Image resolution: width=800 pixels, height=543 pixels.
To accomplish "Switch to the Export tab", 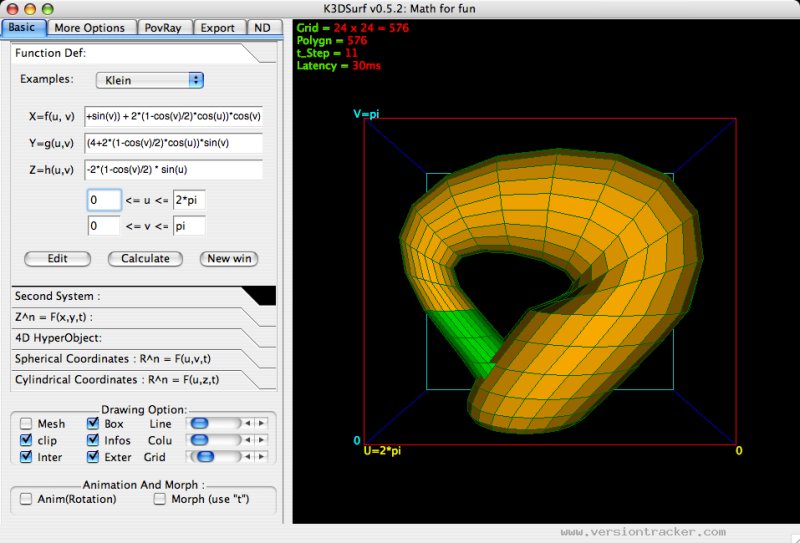I will [218, 28].
